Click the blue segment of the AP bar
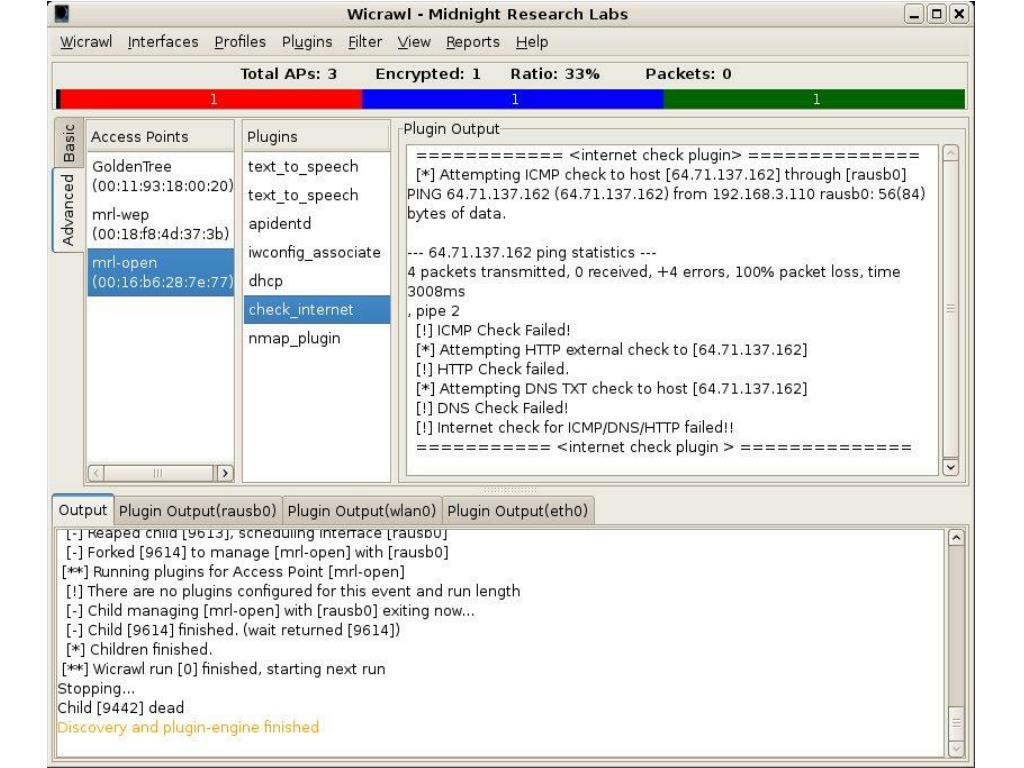1024x768 pixels. coord(513,99)
